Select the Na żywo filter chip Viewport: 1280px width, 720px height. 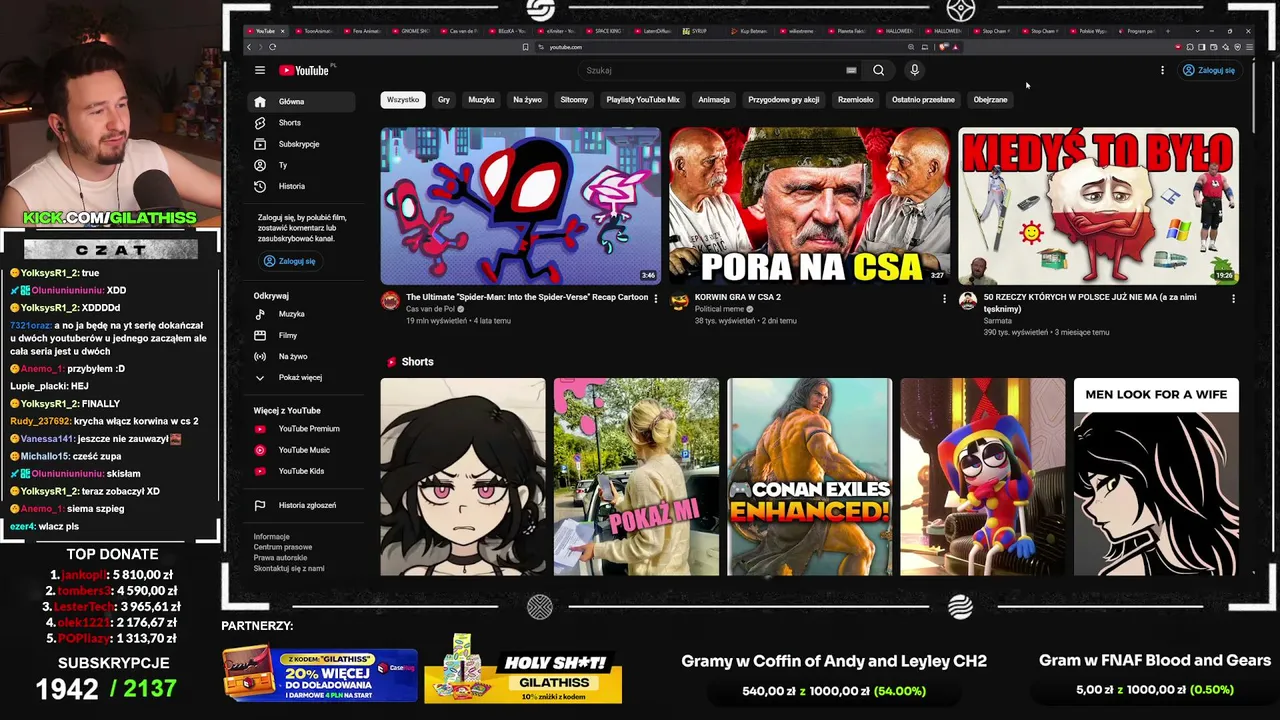527,100
